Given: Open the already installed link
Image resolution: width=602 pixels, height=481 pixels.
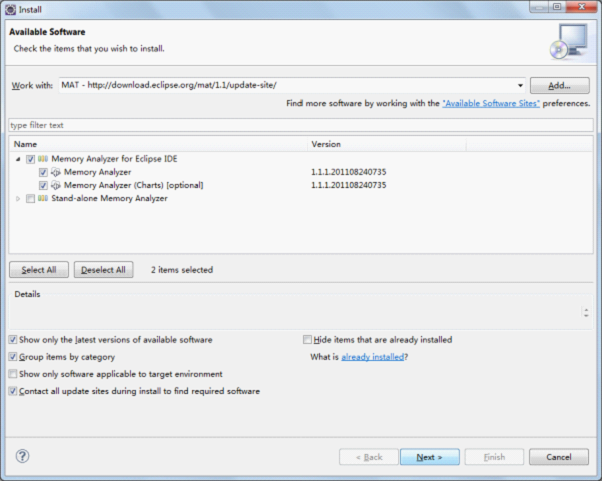Looking at the screenshot, I should [373, 357].
